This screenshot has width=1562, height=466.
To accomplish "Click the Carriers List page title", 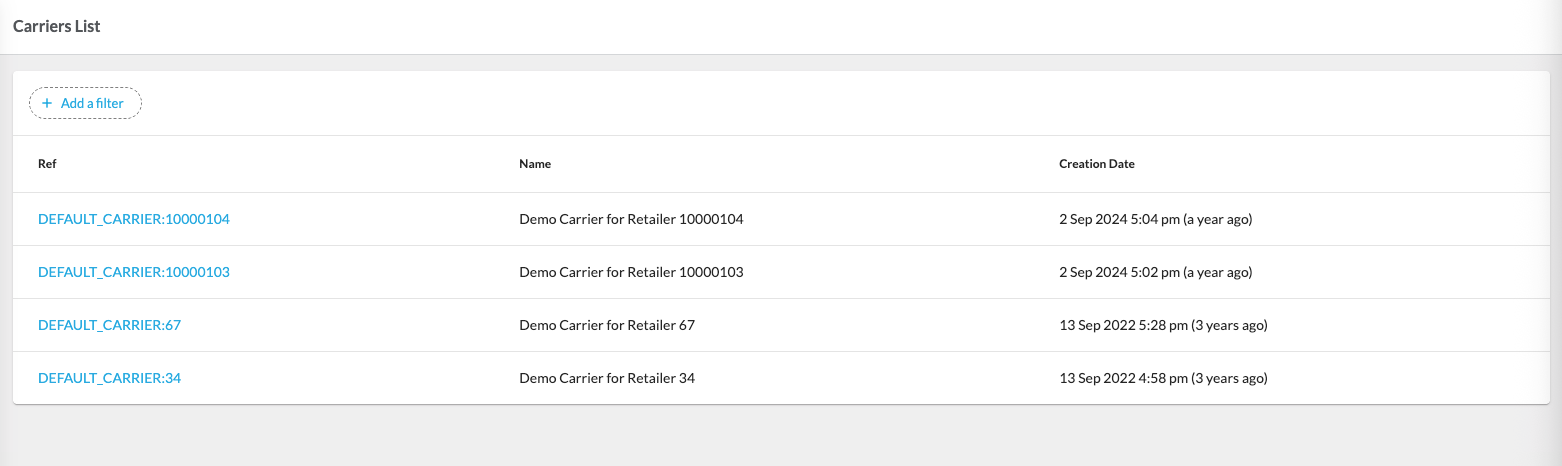I will pyautogui.click(x=56, y=26).
